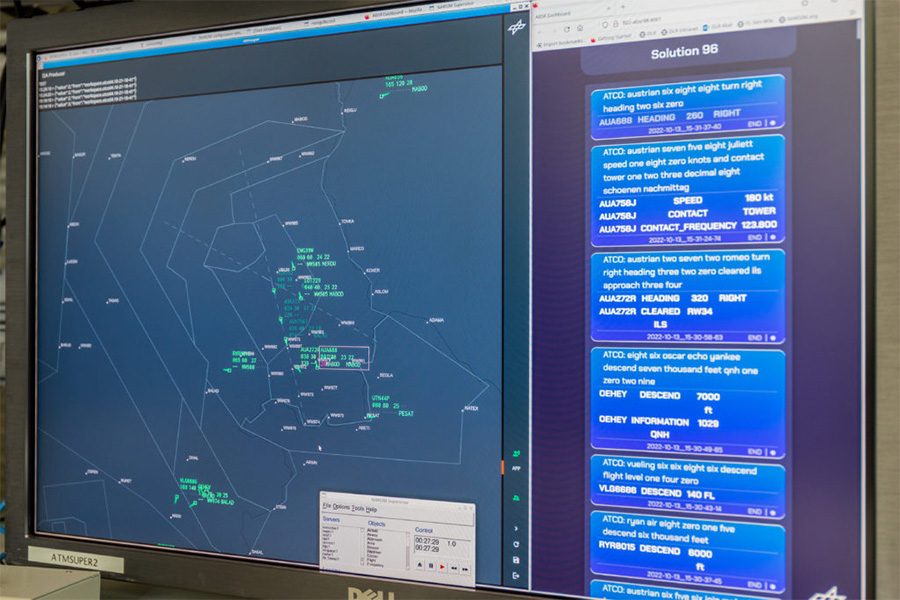Click the square stop button in Control
Image resolution: width=900 pixels, height=600 pixels.
point(431,566)
